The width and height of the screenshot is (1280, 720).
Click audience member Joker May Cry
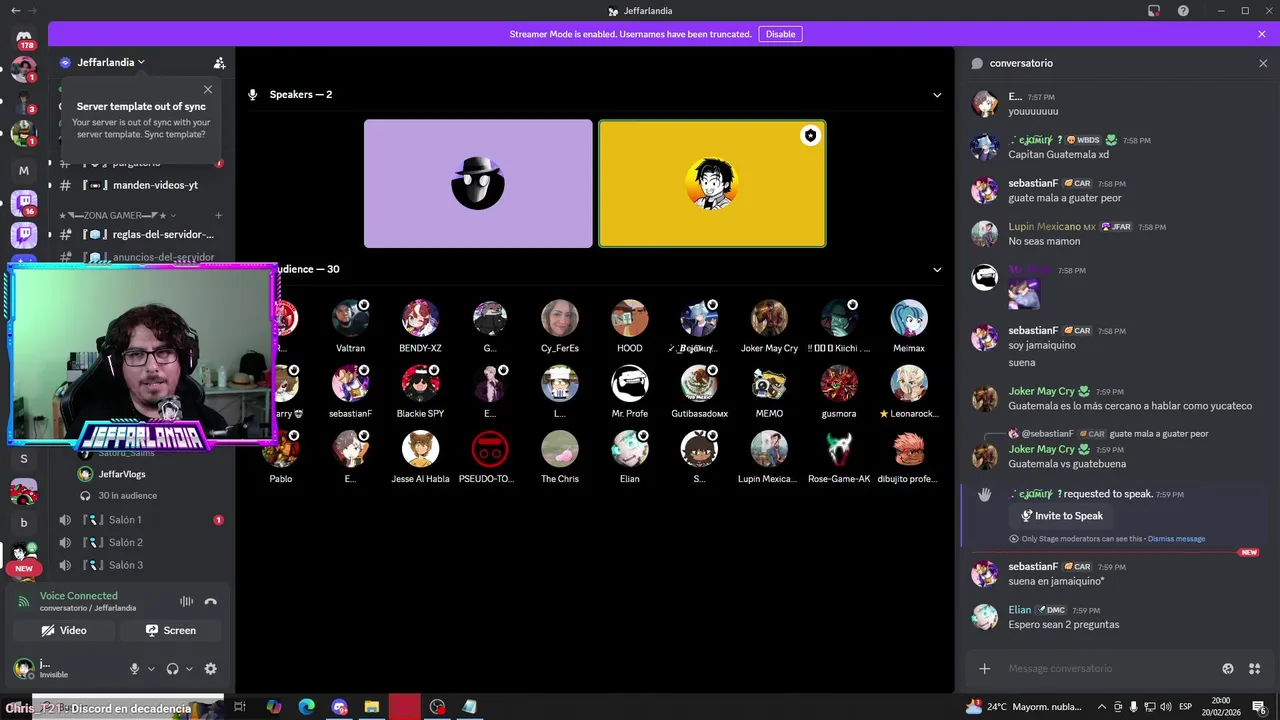[x=769, y=326]
